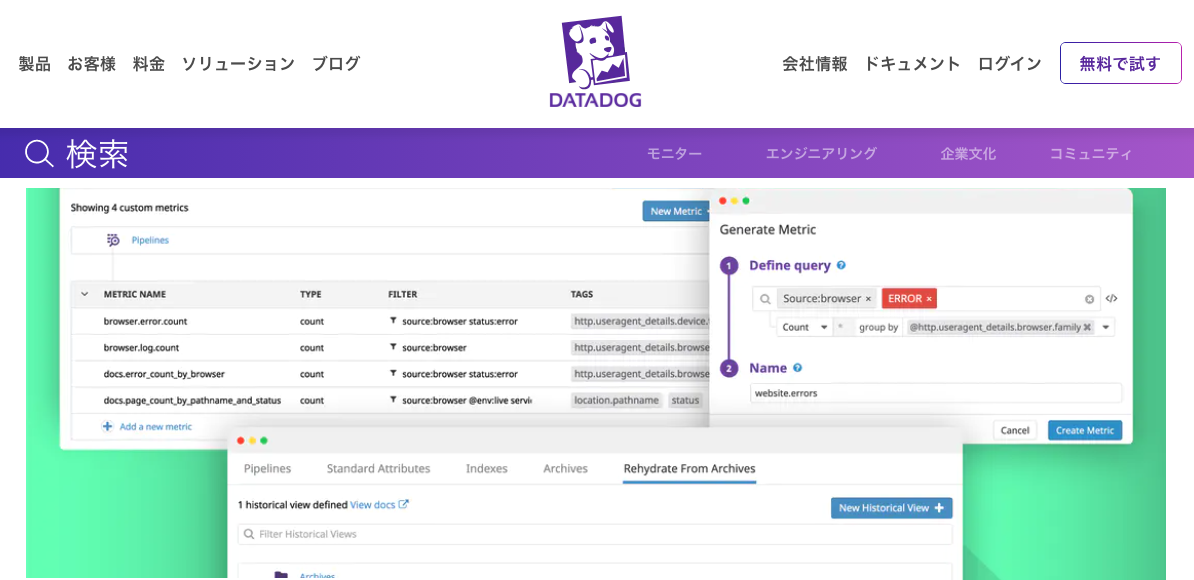Select 企業文化 blog category

coord(968,154)
